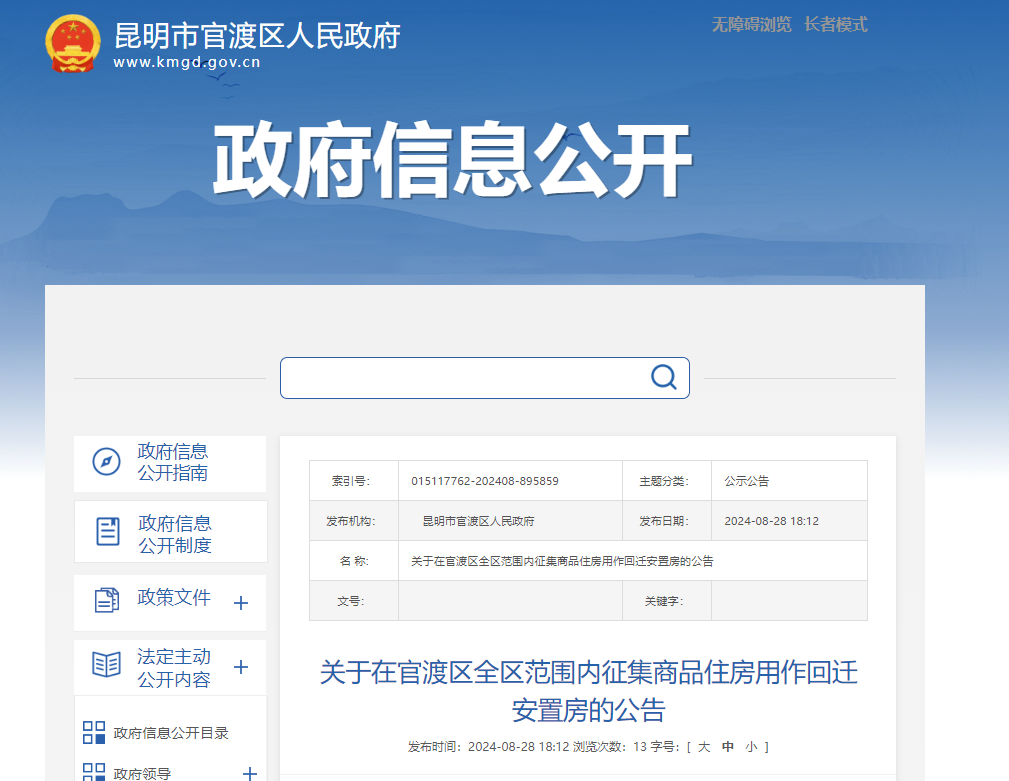Open the 政府信息公开指南 menu item
Viewport: 1009px width, 781px height.
click(x=172, y=462)
